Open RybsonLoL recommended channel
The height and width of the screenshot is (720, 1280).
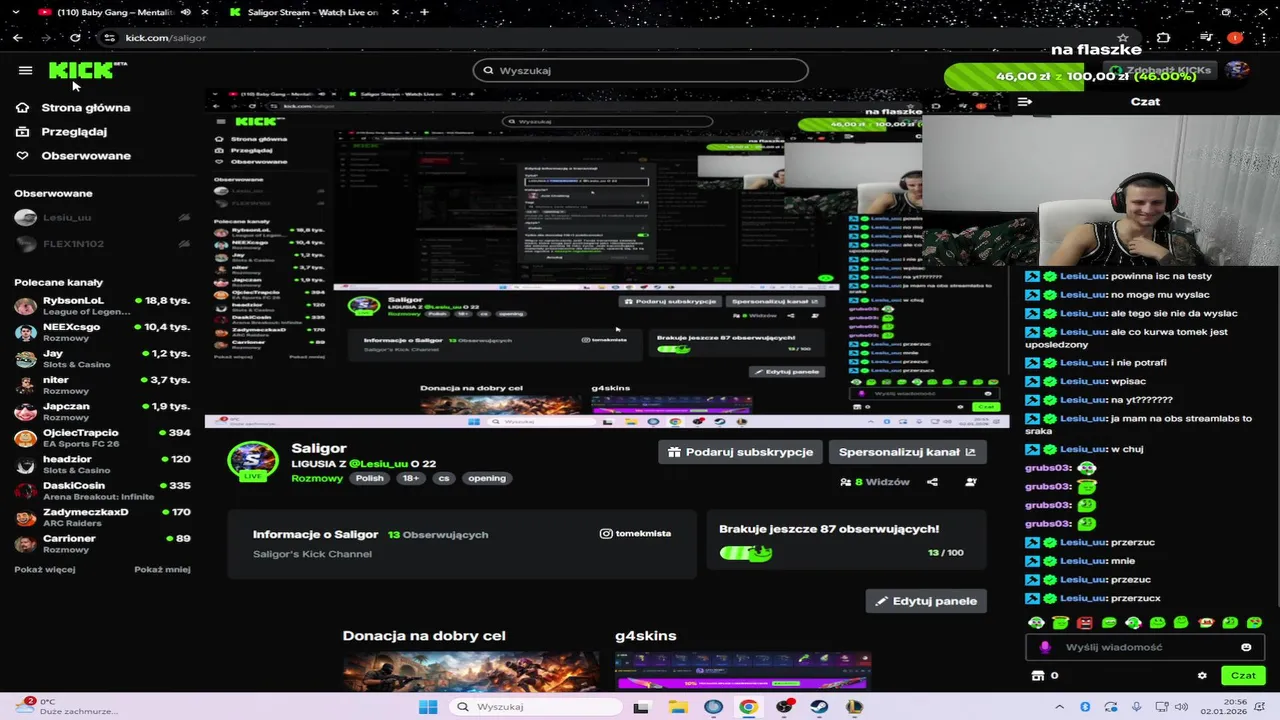[x=102, y=305]
